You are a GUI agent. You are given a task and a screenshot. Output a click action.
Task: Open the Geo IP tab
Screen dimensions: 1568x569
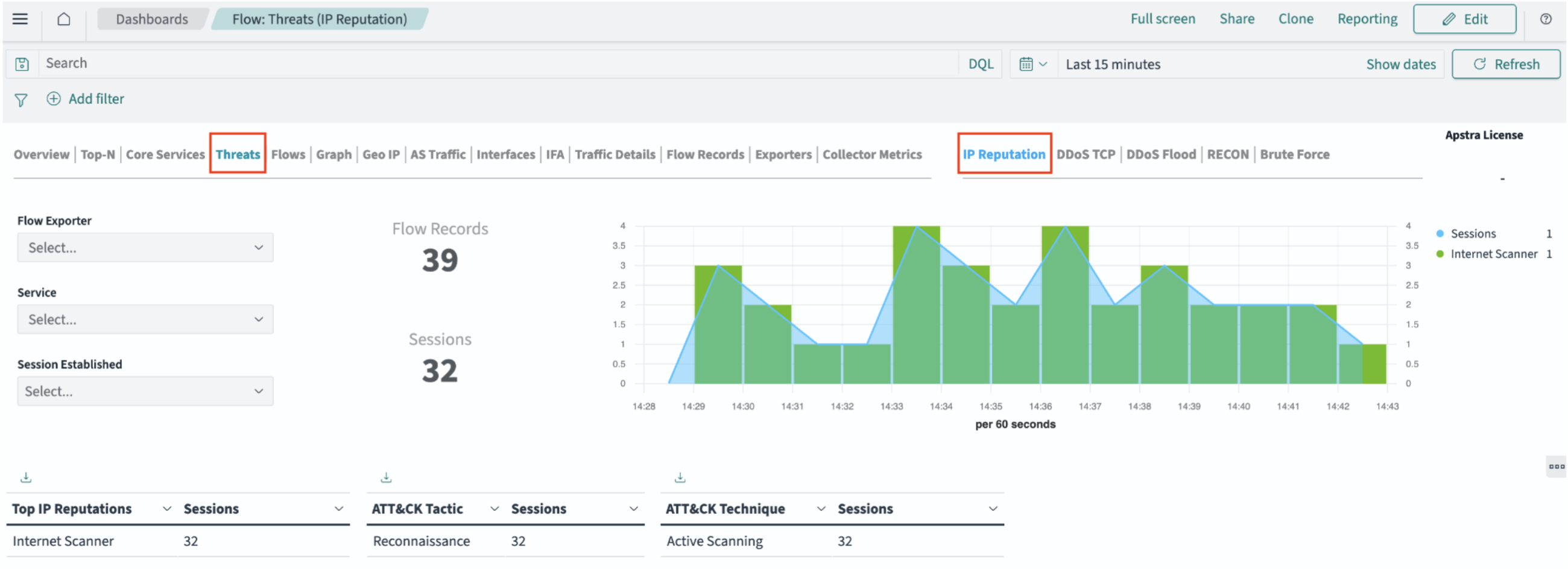(x=381, y=154)
